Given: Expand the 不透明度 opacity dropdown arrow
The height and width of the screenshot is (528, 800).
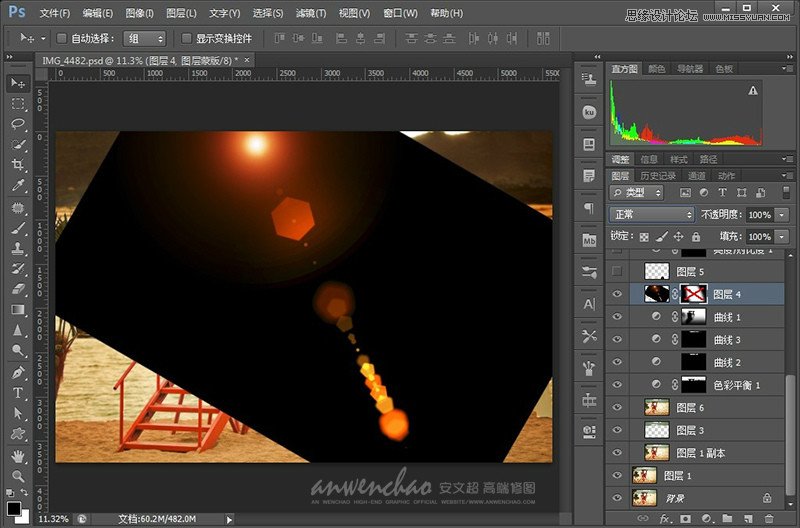Looking at the screenshot, I should tap(781, 215).
